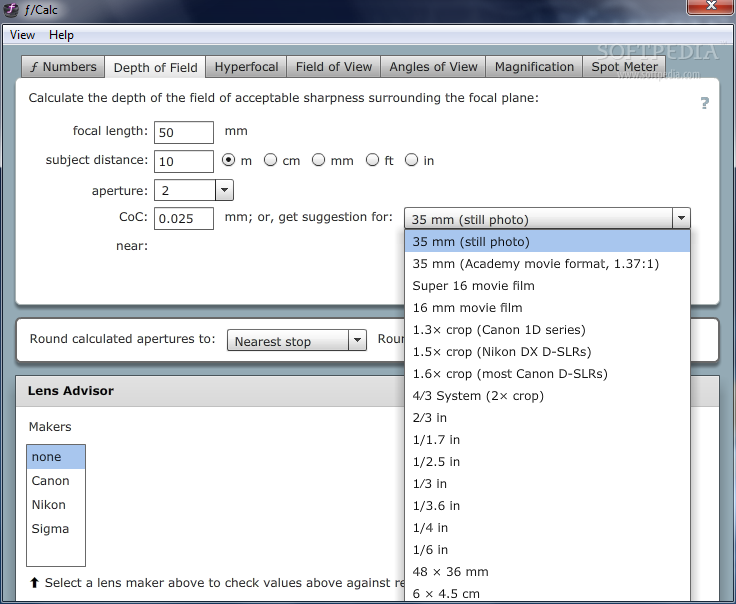Choose the 1/3.6 in sensor option
This screenshot has height=604, width=736.
click(547, 506)
